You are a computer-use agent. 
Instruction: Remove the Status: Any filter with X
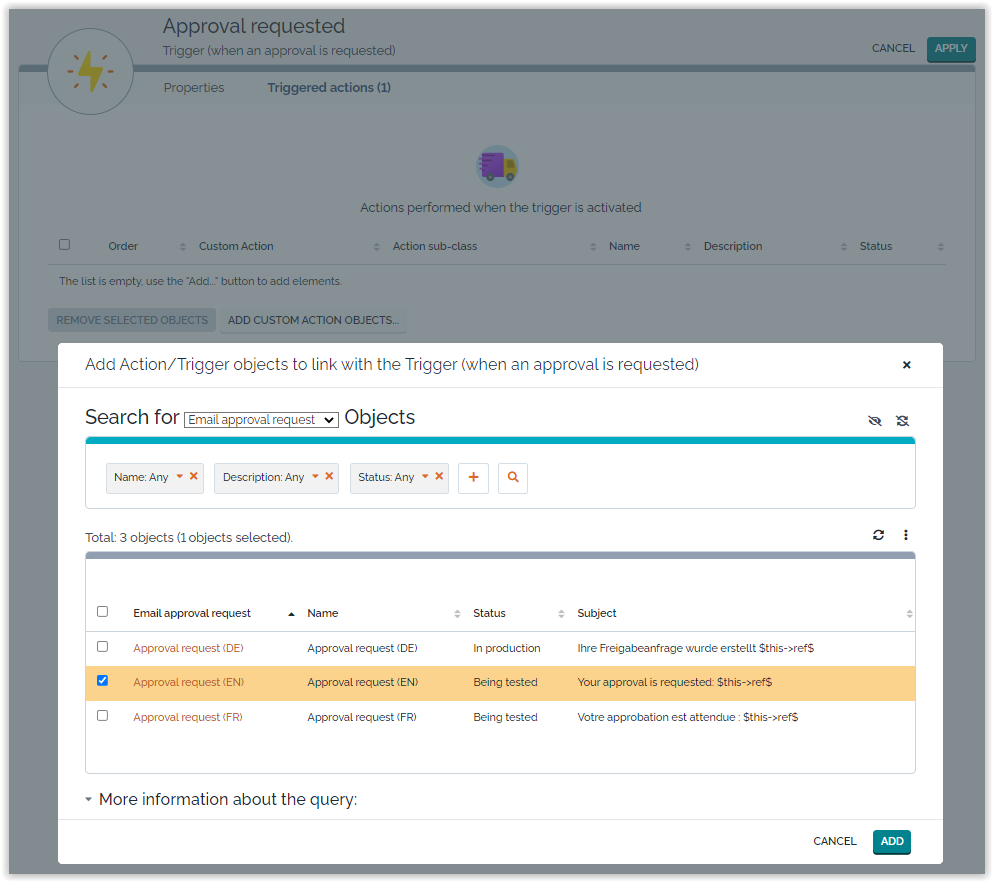coord(439,477)
